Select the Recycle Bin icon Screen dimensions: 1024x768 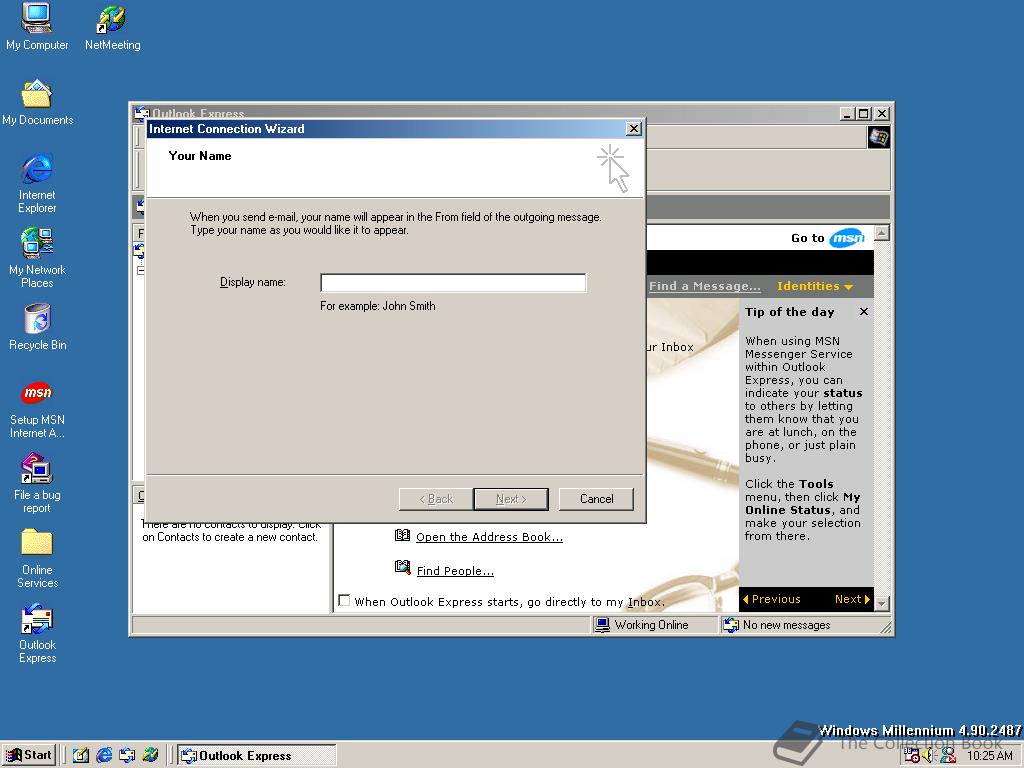click(37, 327)
